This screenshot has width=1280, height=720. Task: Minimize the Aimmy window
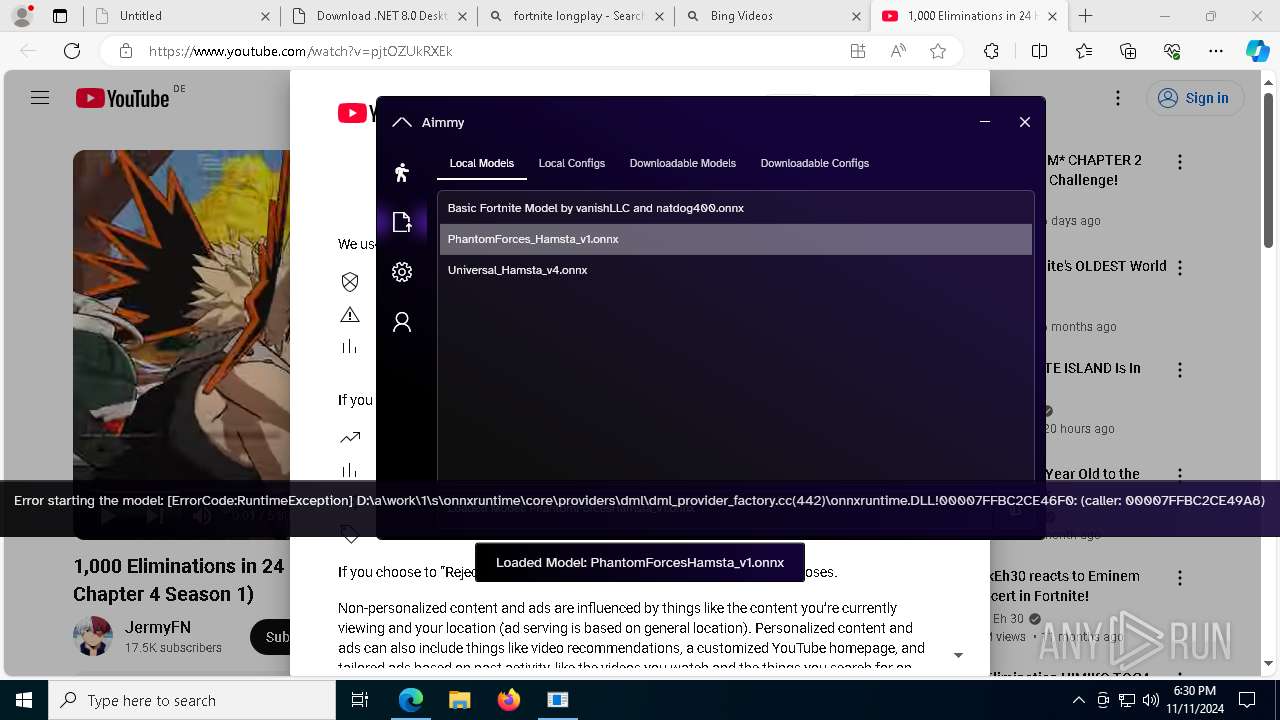click(985, 122)
